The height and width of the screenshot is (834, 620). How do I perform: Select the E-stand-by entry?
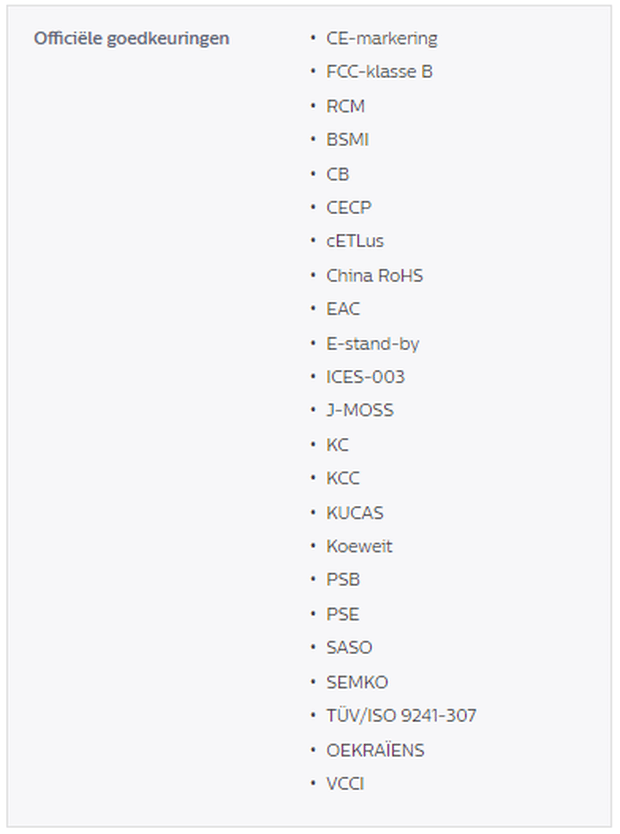(373, 344)
